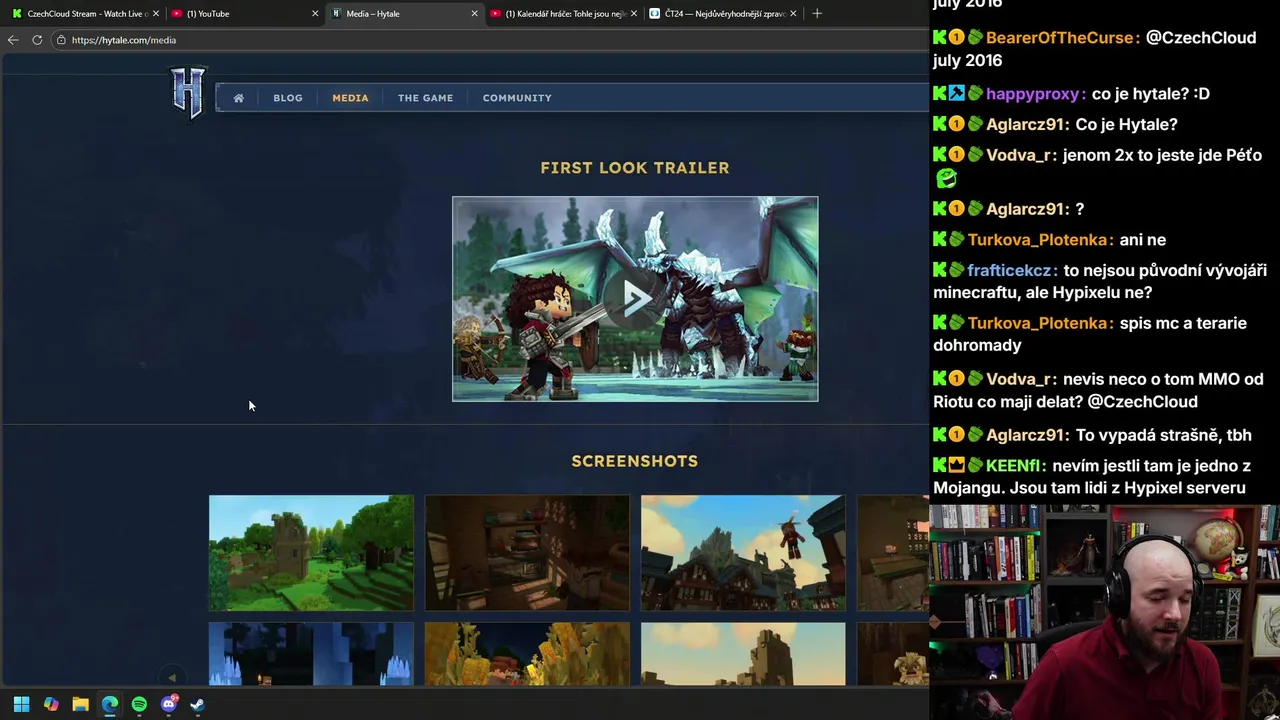Open the Community menu item
This screenshot has height=720, width=1280.
517,98
